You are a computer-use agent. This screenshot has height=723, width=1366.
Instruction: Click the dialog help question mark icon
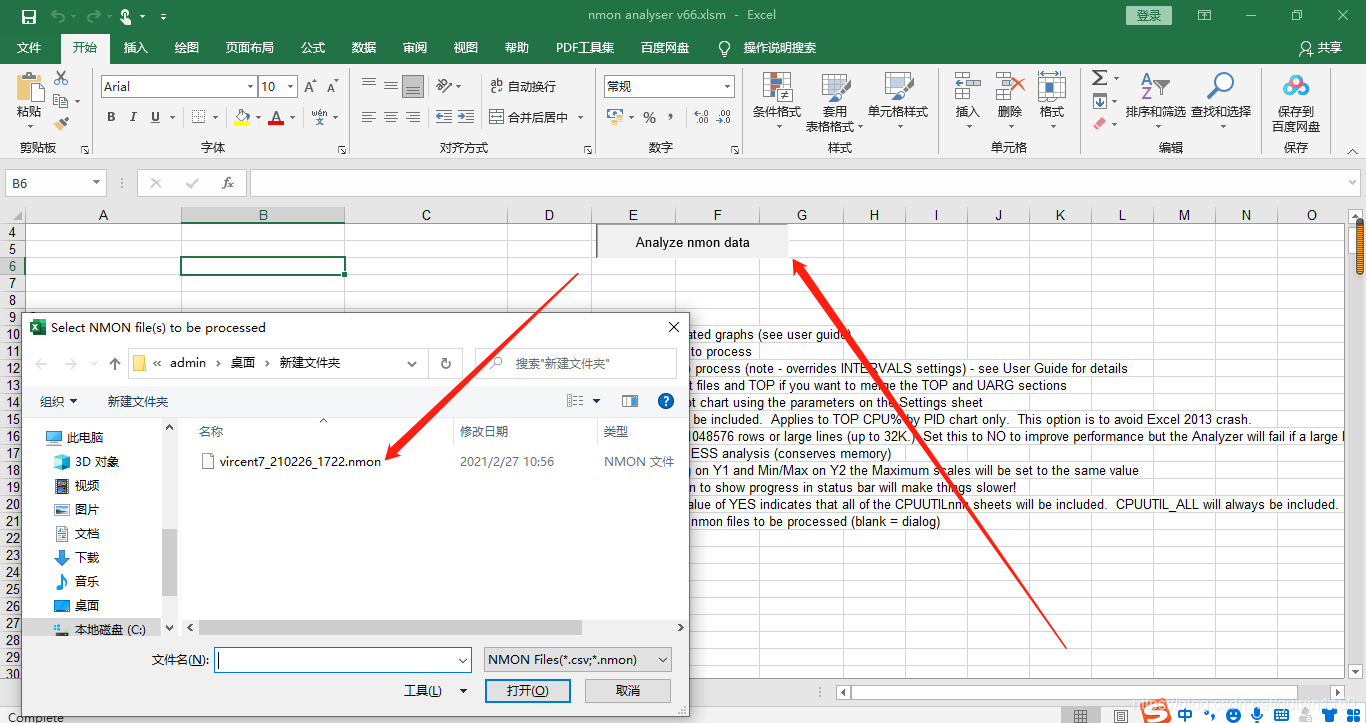tap(666, 401)
